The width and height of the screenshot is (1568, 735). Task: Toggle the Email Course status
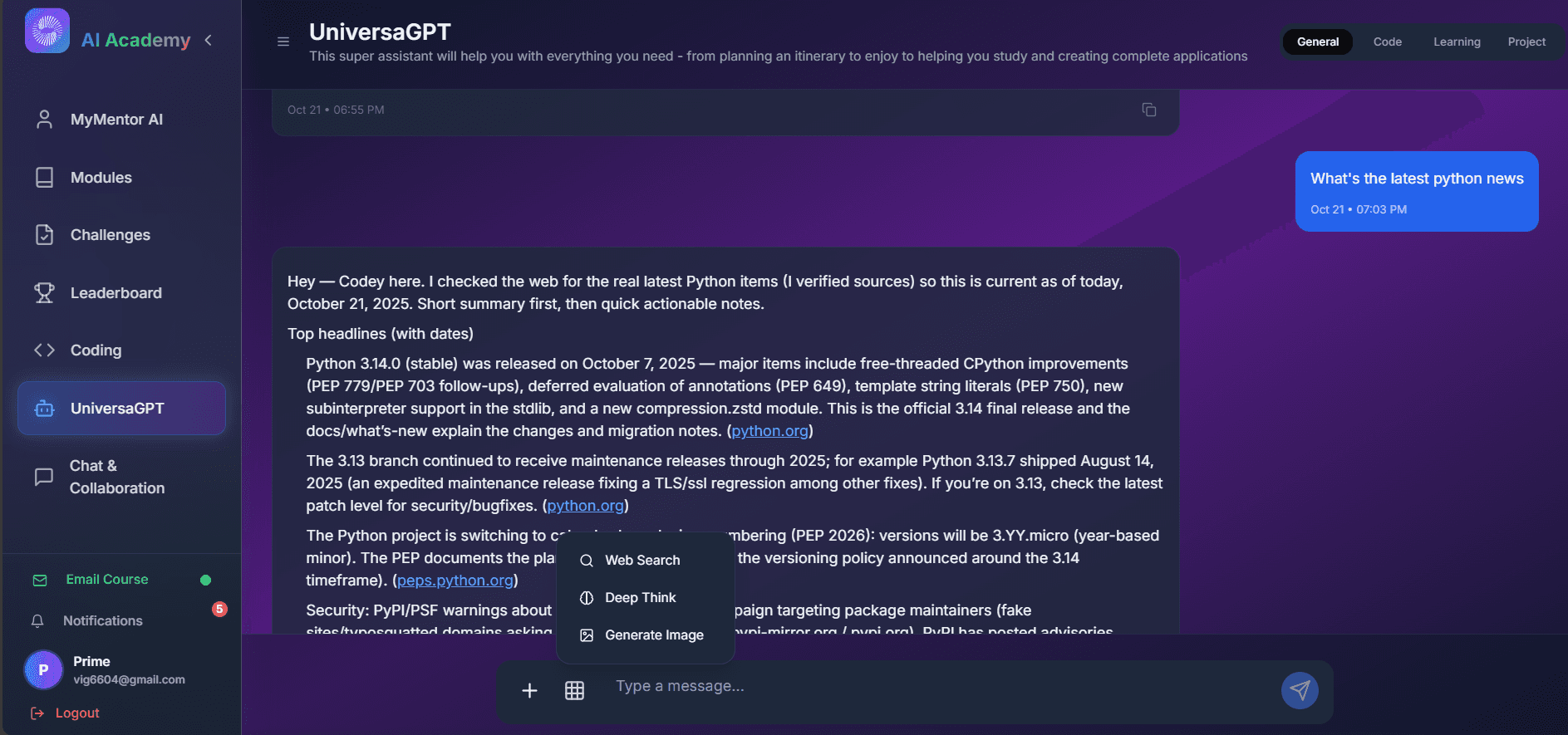205,580
